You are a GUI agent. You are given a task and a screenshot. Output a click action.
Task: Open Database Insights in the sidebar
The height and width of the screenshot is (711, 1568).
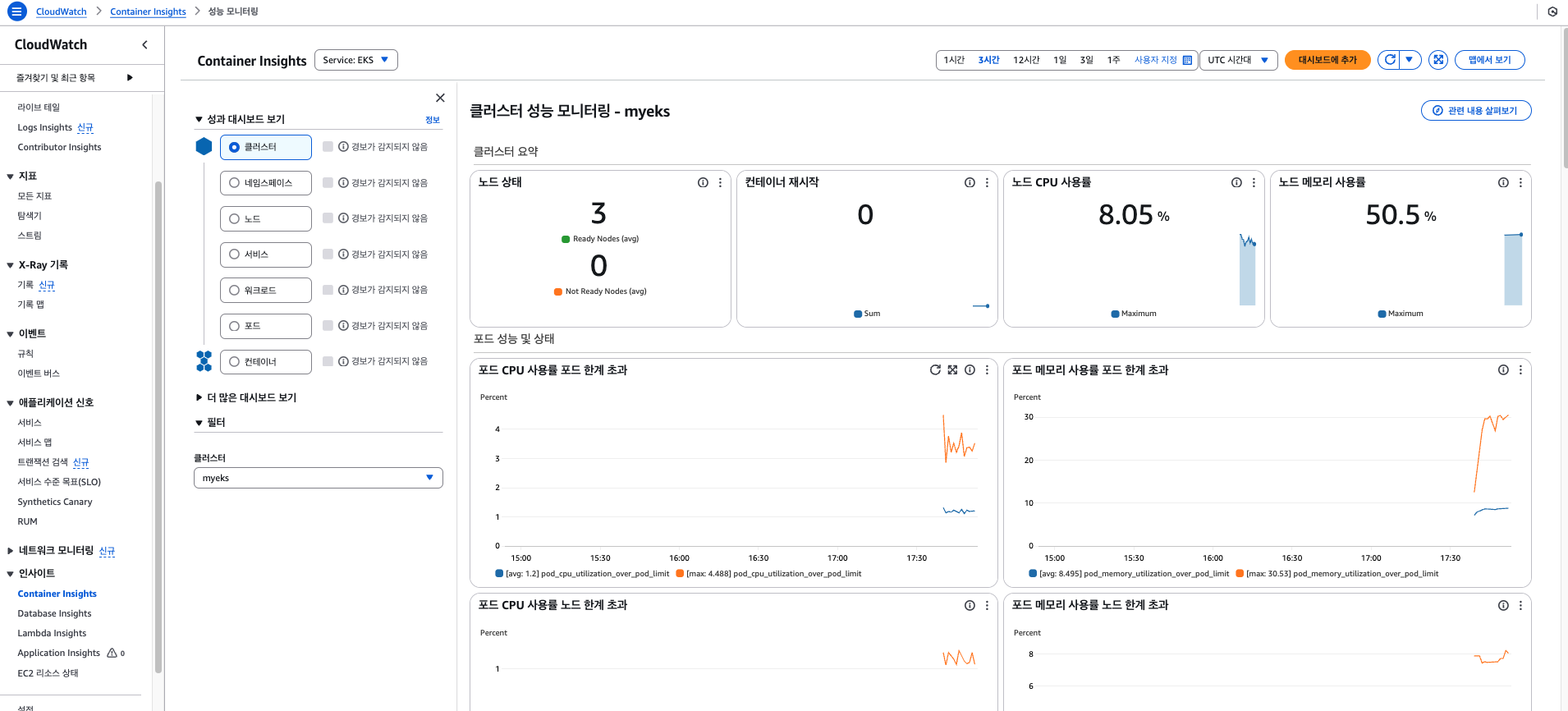click(x=54, y=613)
